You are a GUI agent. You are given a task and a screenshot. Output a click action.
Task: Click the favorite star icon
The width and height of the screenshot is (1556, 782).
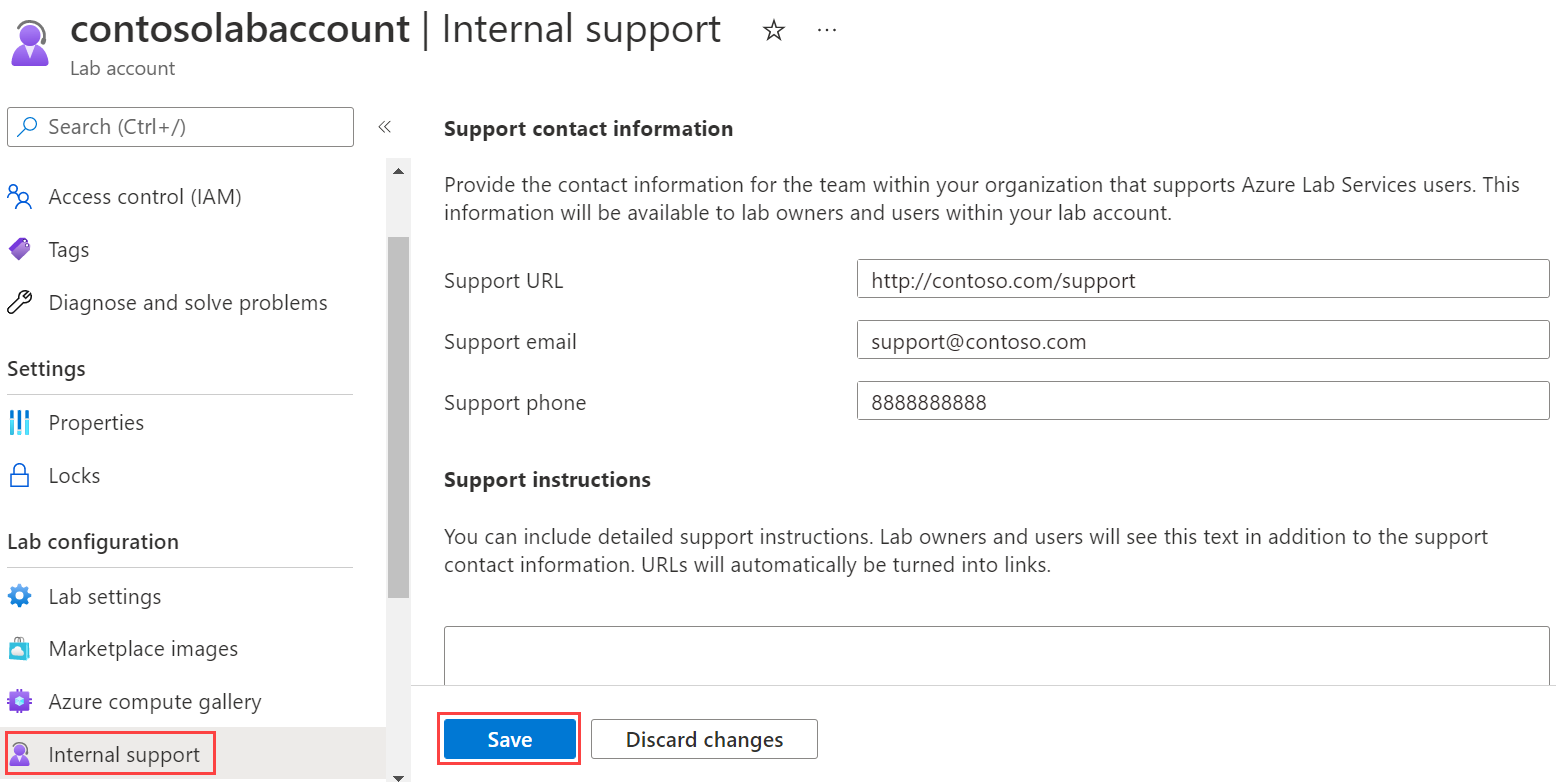(773, 31)
